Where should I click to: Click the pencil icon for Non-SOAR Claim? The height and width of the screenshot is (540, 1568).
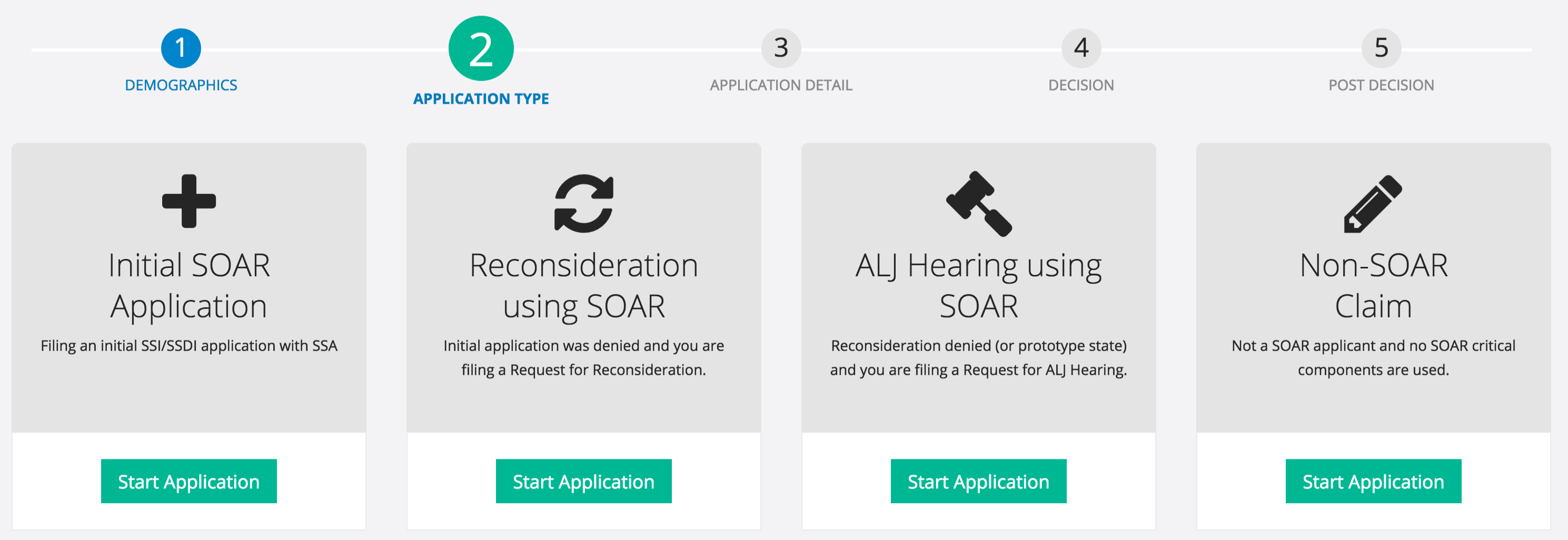pos(1373,204)
